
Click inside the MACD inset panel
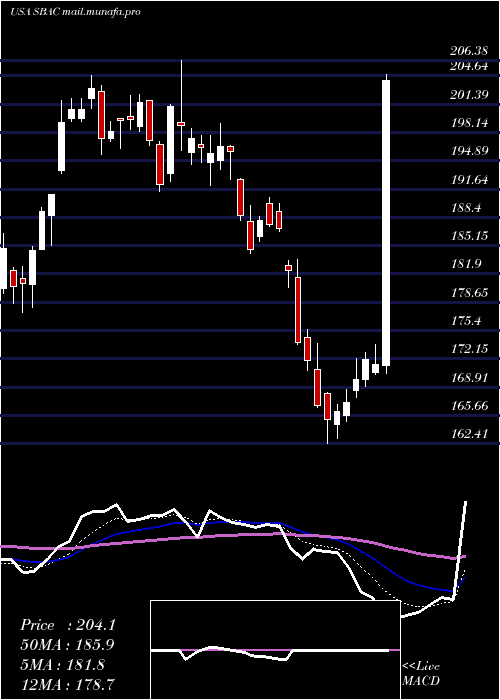click(275, 650)
